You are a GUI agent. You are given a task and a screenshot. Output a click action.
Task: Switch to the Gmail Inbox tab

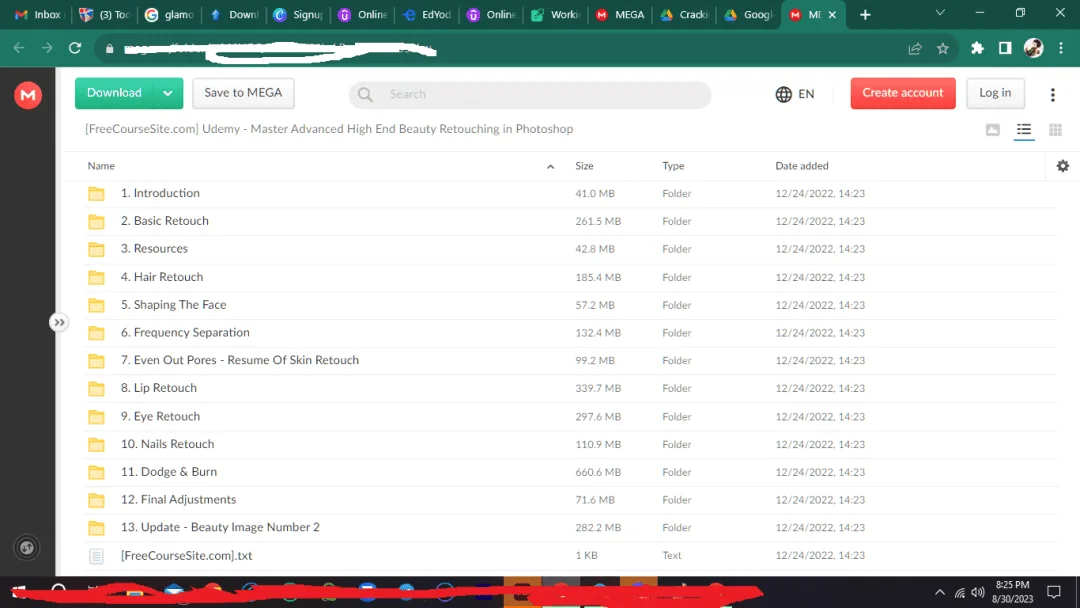[39, 14]
